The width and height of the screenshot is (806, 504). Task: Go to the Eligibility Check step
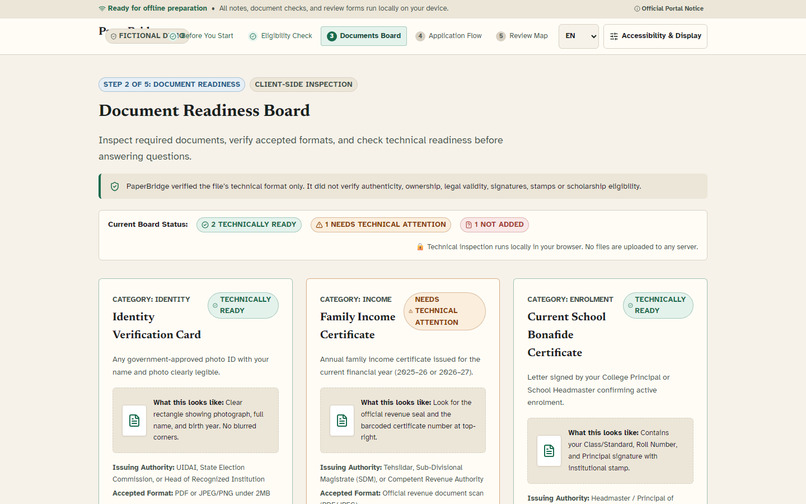pos(281,36)
